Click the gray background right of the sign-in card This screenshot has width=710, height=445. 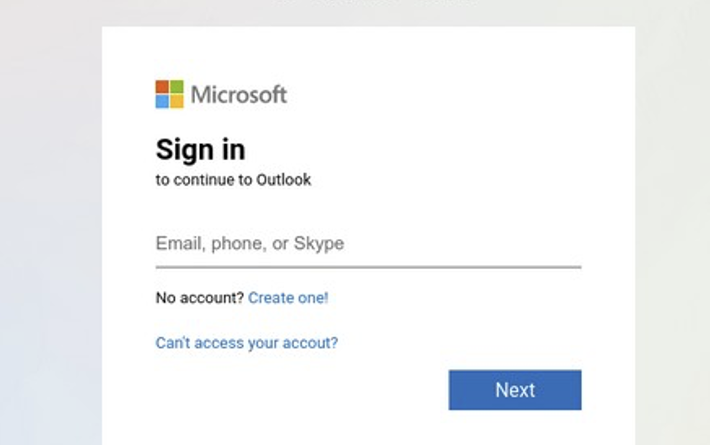(x=672, y=226)
